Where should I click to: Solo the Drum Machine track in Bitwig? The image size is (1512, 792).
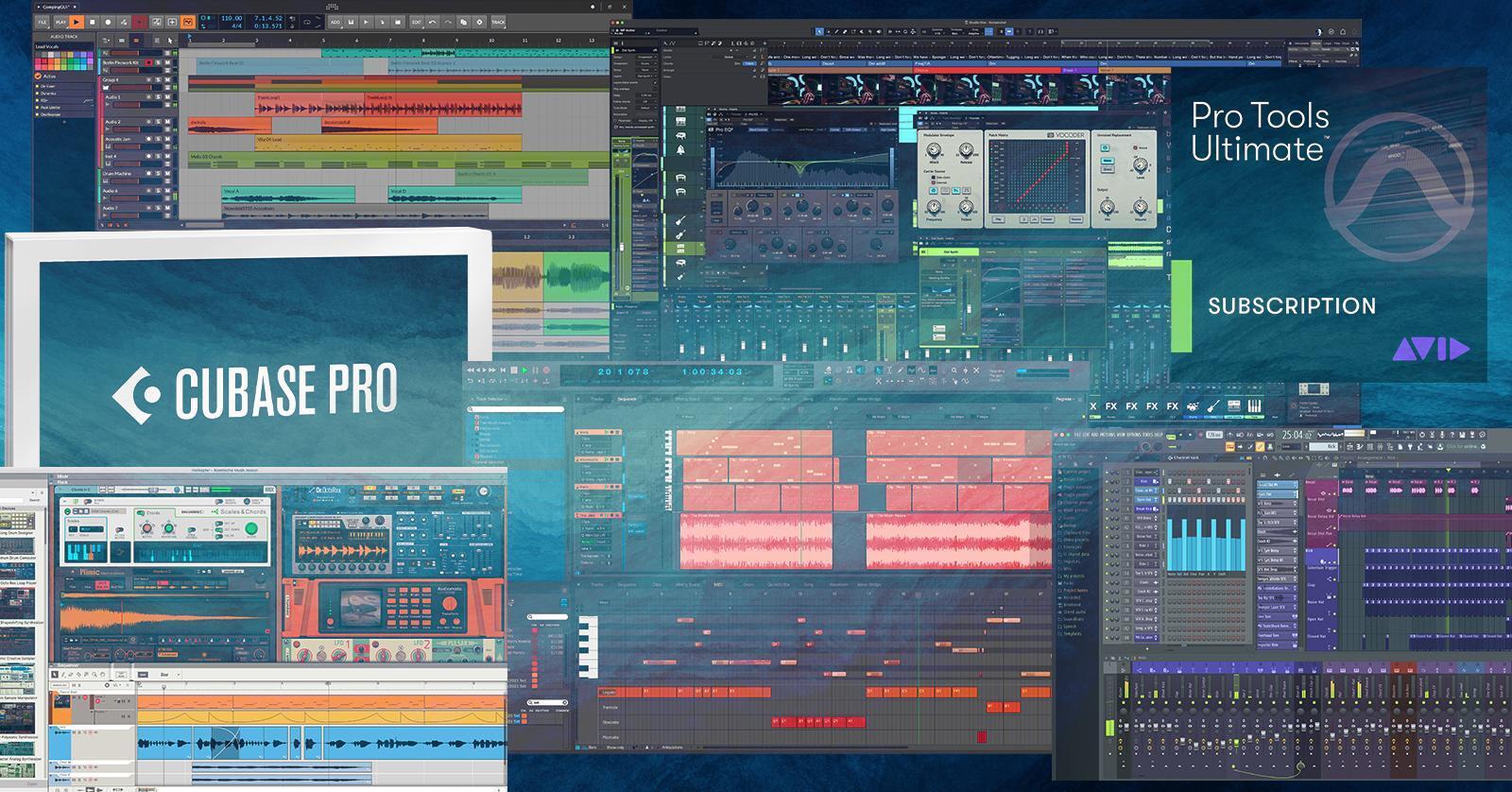pyautogui.click(x=158, y=173)
